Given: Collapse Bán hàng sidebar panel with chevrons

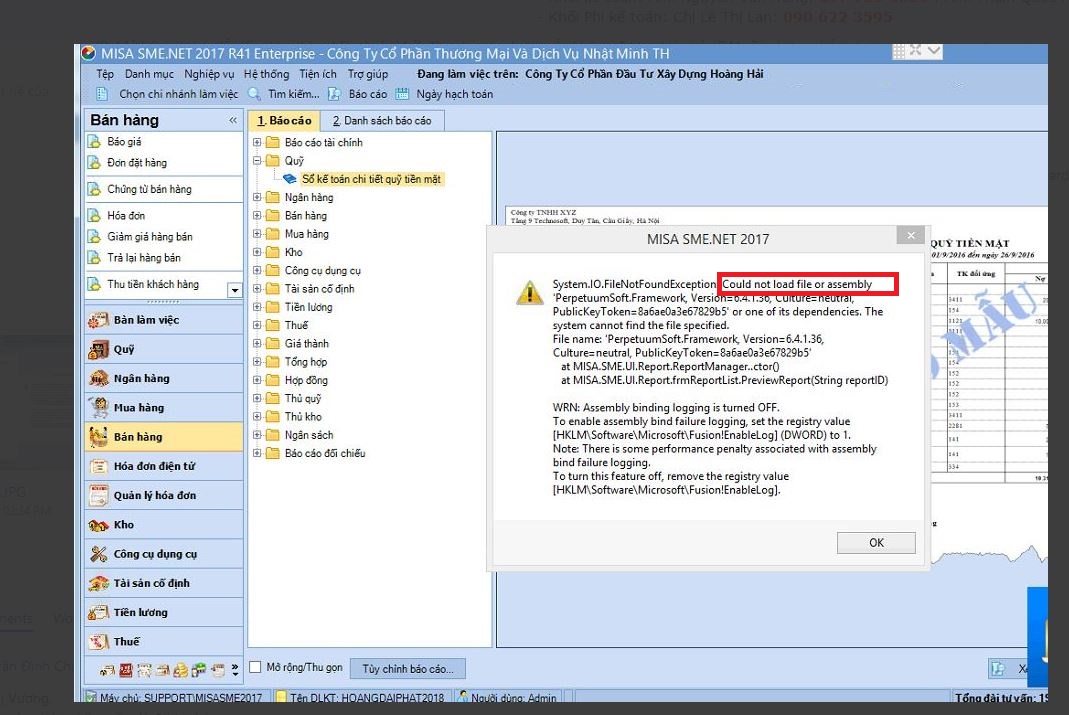Looking at the screenshot, I should pos(233,120).
